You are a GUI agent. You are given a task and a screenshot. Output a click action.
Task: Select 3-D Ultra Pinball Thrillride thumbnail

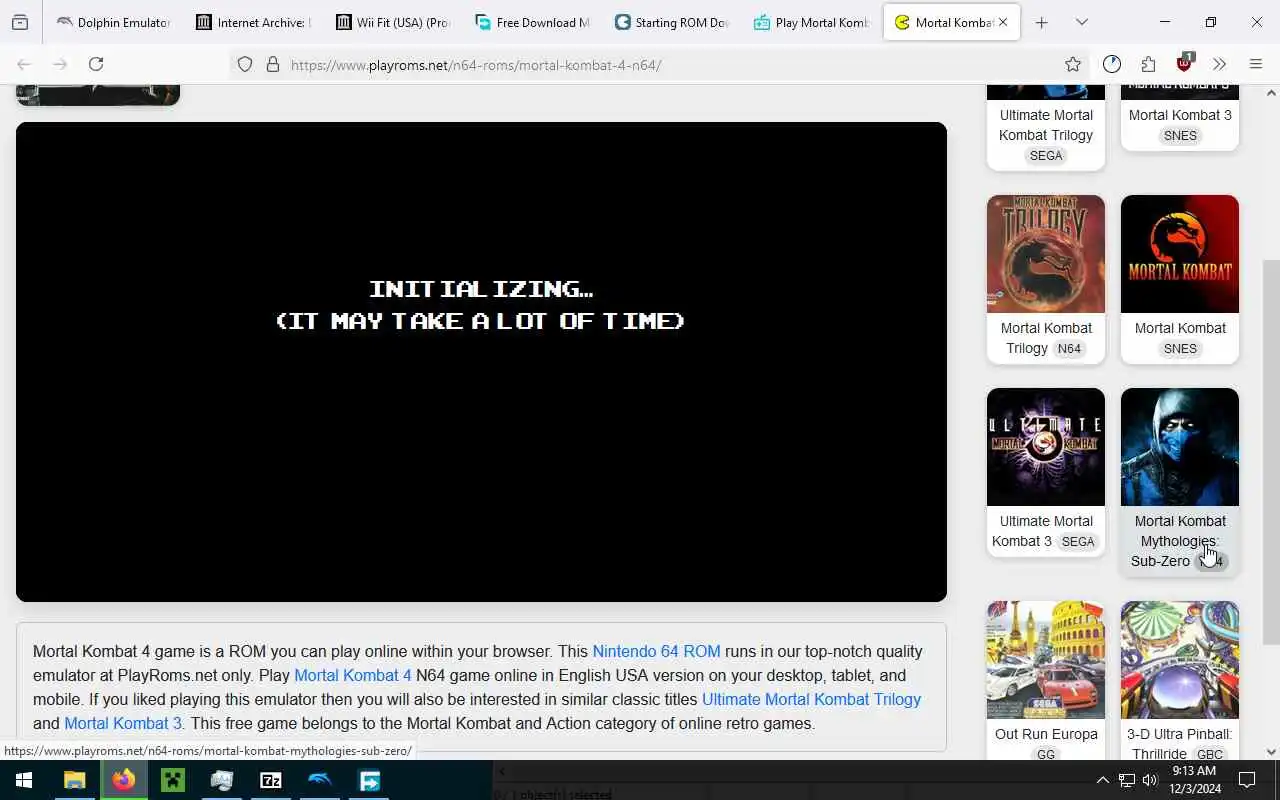point(1180,660)
